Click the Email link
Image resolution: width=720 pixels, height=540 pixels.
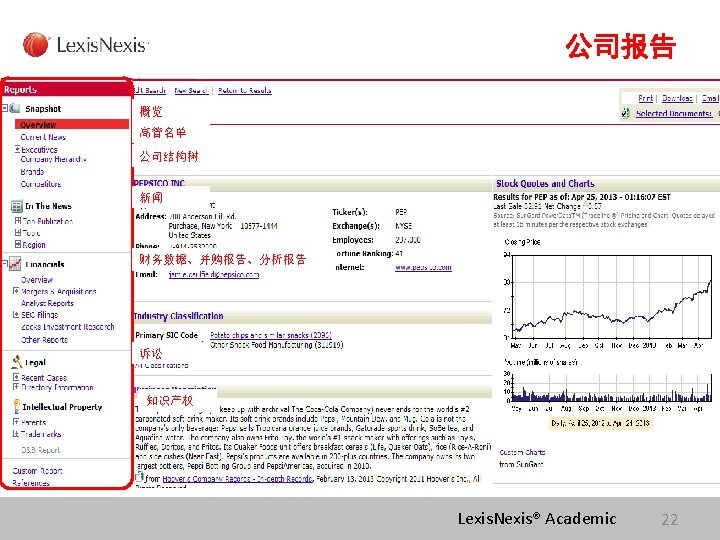pos(710,98)
